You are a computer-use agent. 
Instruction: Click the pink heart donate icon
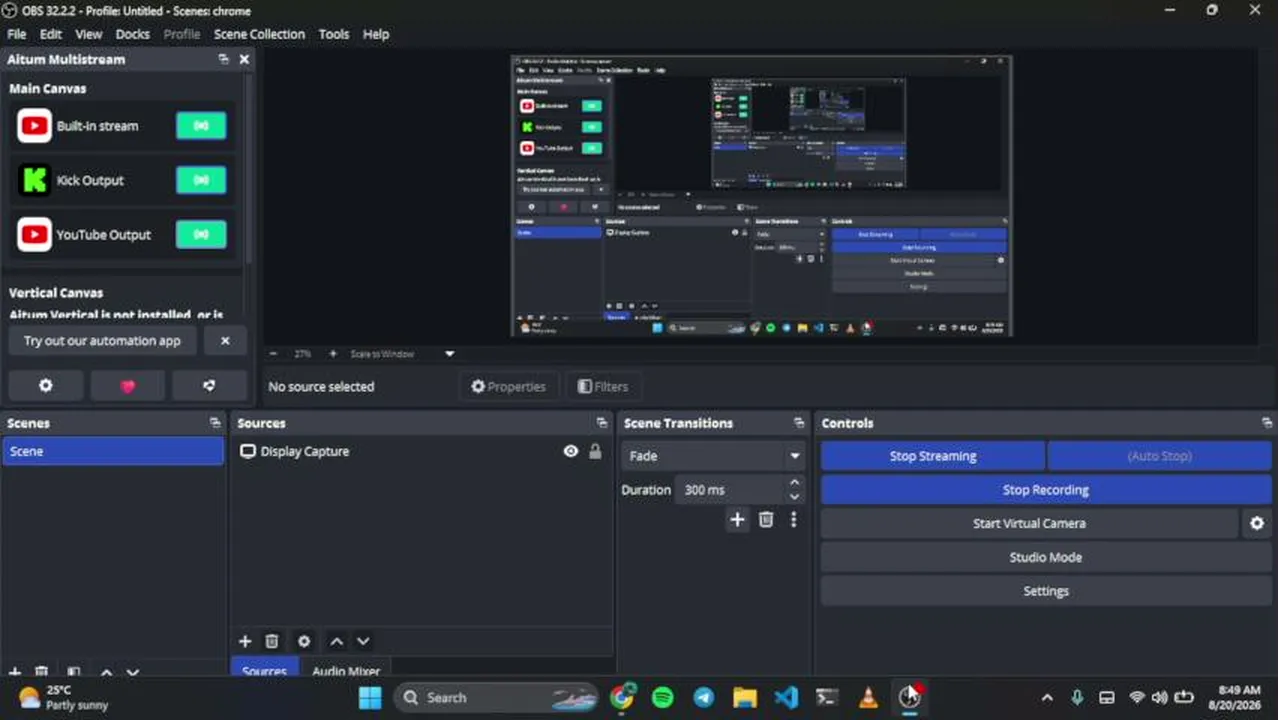pos(128,386)
